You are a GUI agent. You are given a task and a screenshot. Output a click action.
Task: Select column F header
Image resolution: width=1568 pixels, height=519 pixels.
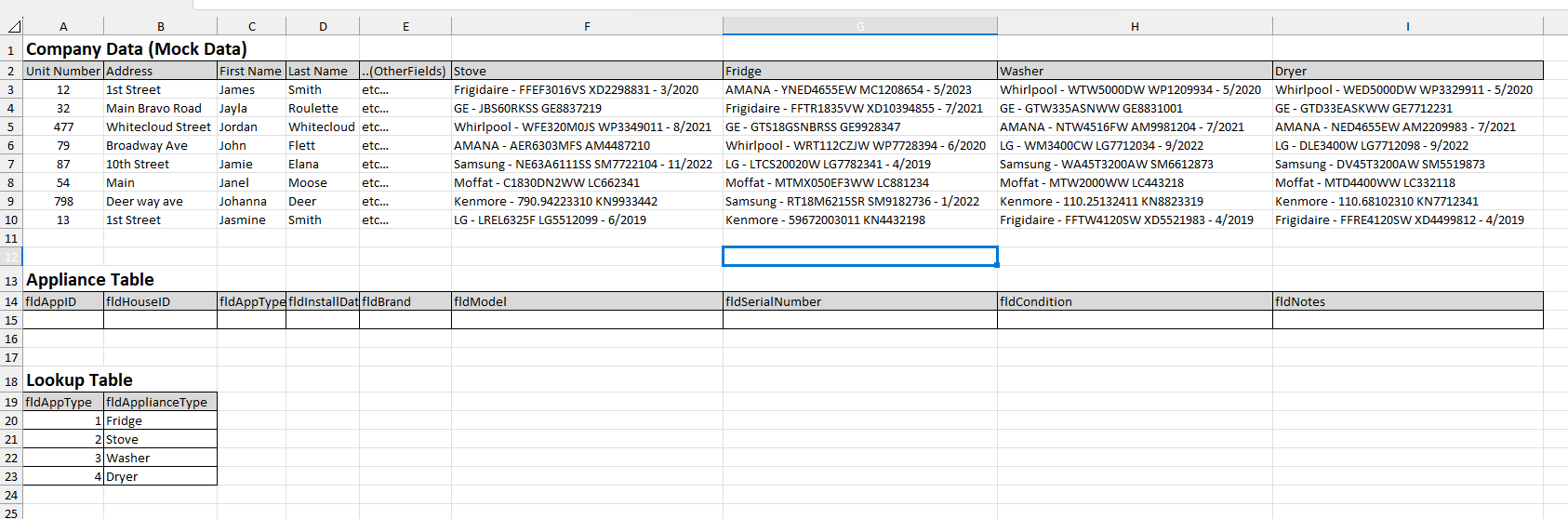587,26
